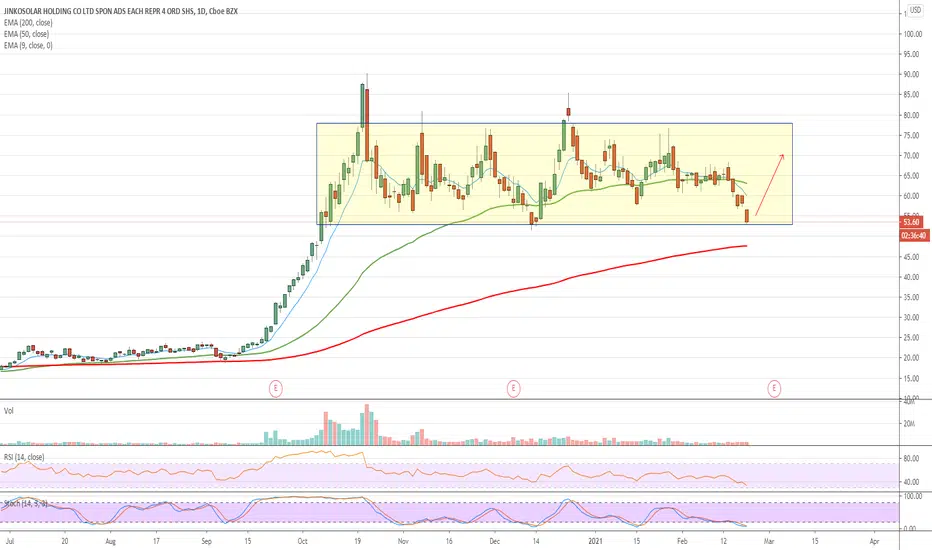This screenshot has width=932, height=550.
Task: Click the 25.00 price axis label
Action: click(x=911, y=338)
